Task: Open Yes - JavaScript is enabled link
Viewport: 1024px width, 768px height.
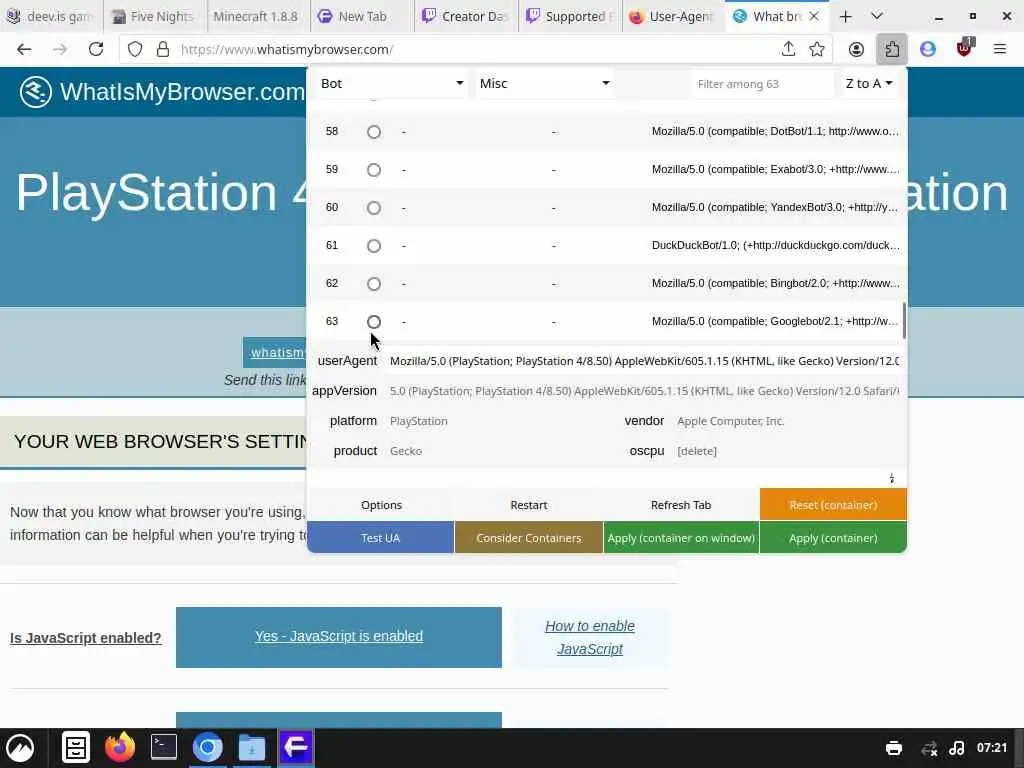Action: (339, 636)
